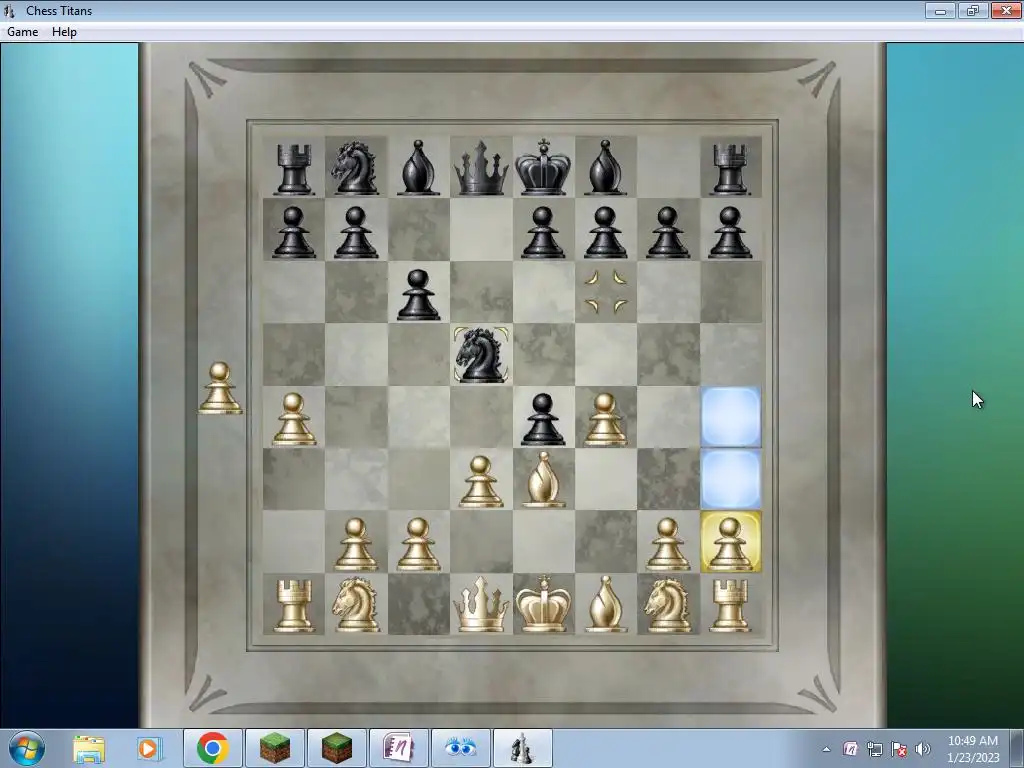The height and width of the screenshot is (768, 1024).
Task: Open OneNote from the taskbar
Action: [x=398, y=748]
